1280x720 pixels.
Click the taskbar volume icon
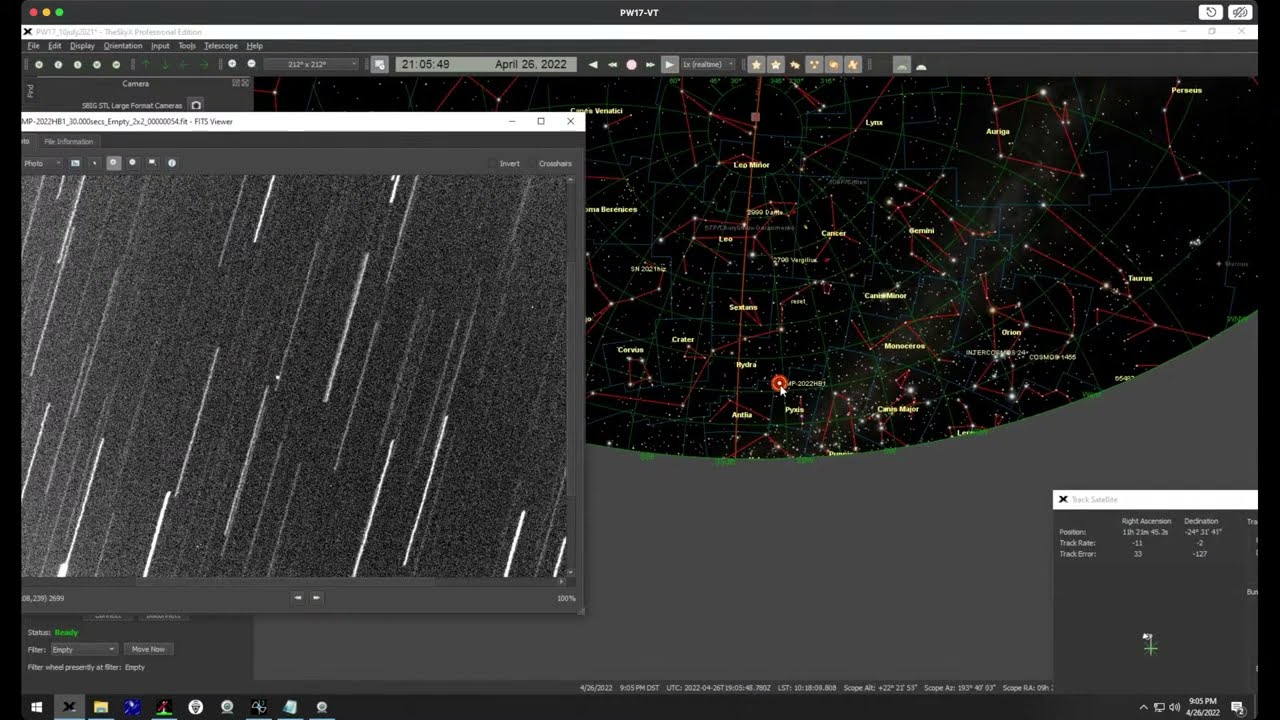1174,707
